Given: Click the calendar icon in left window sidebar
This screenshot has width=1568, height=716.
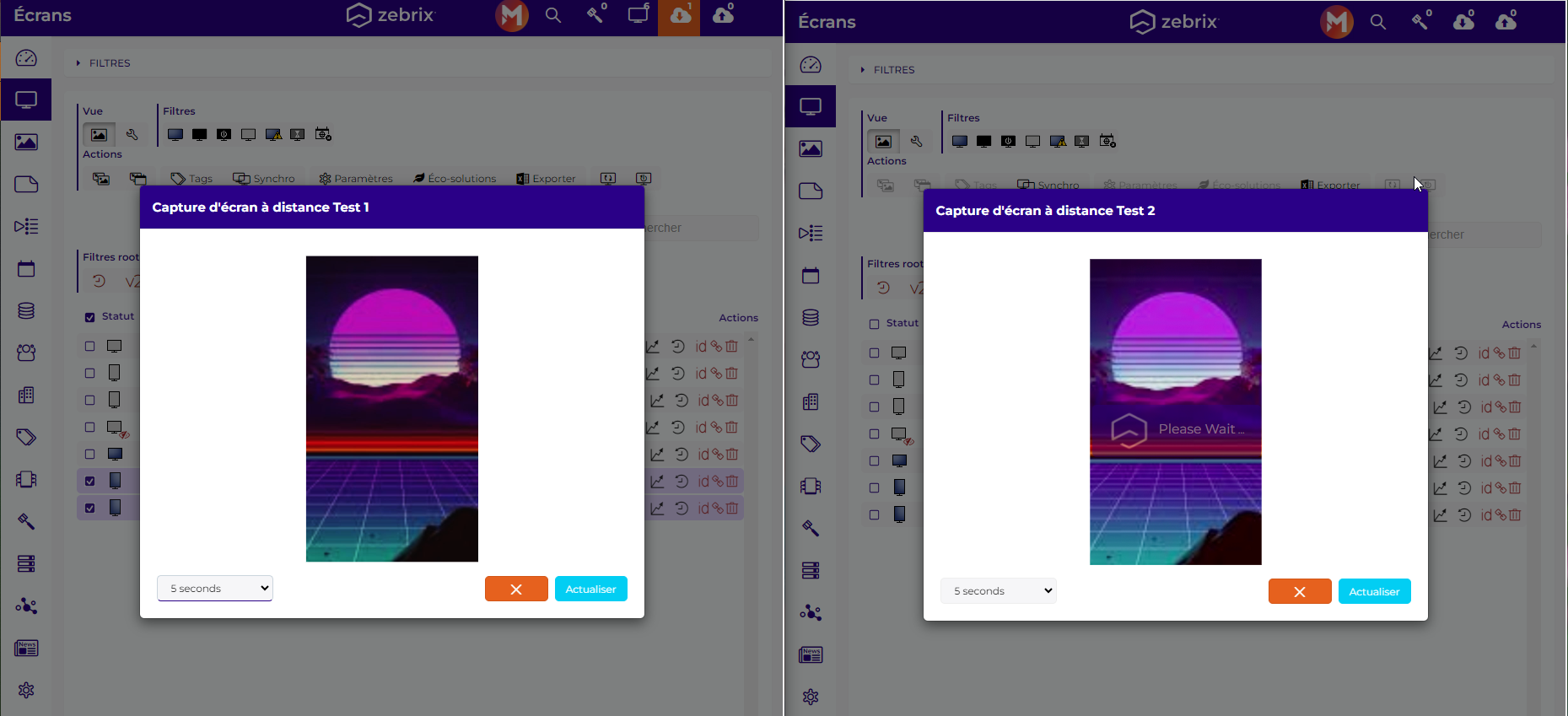Looking at the screenshot, I should [x=26, y=269].
